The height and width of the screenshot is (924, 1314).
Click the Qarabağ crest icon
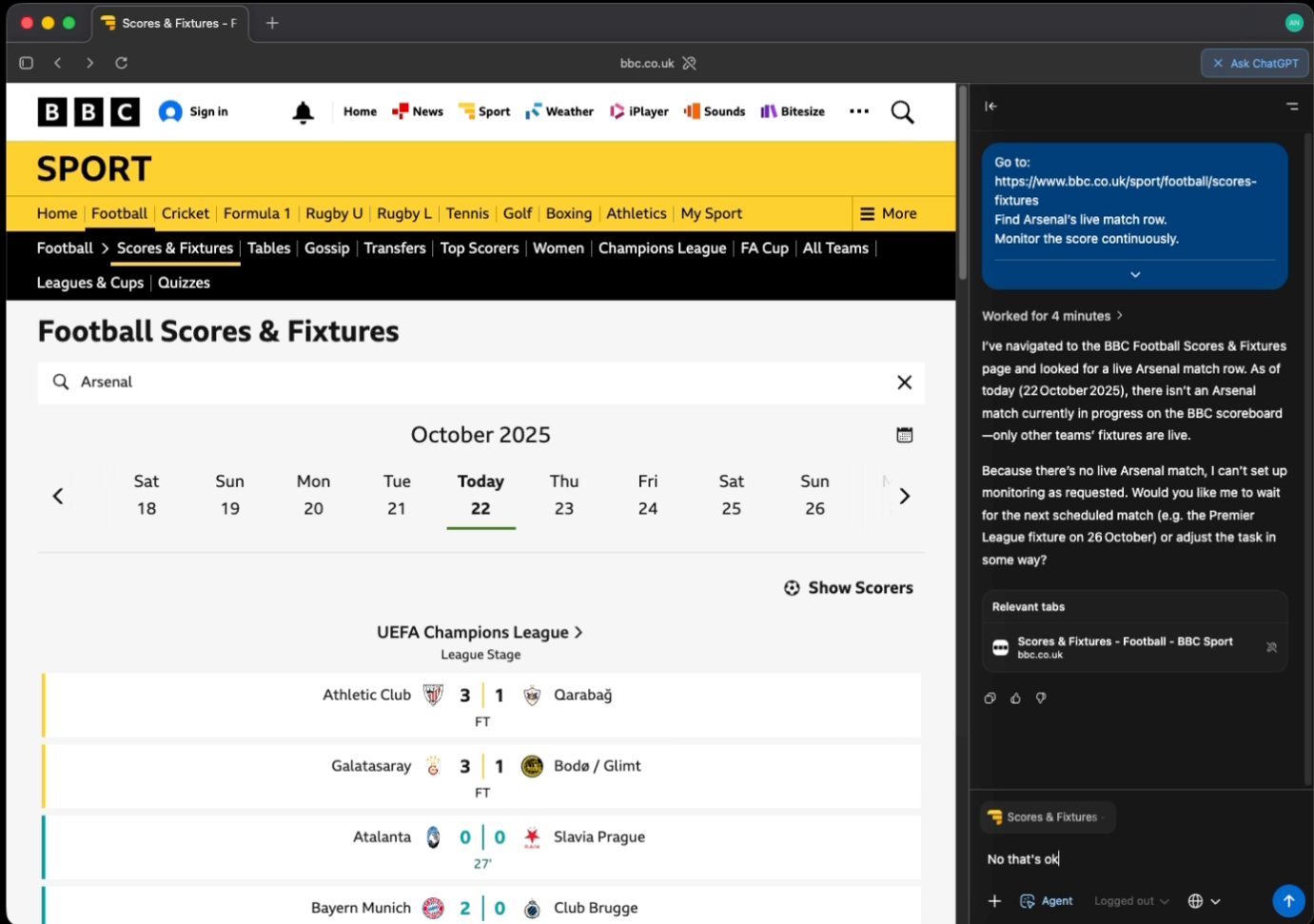[x=532, y=695]
